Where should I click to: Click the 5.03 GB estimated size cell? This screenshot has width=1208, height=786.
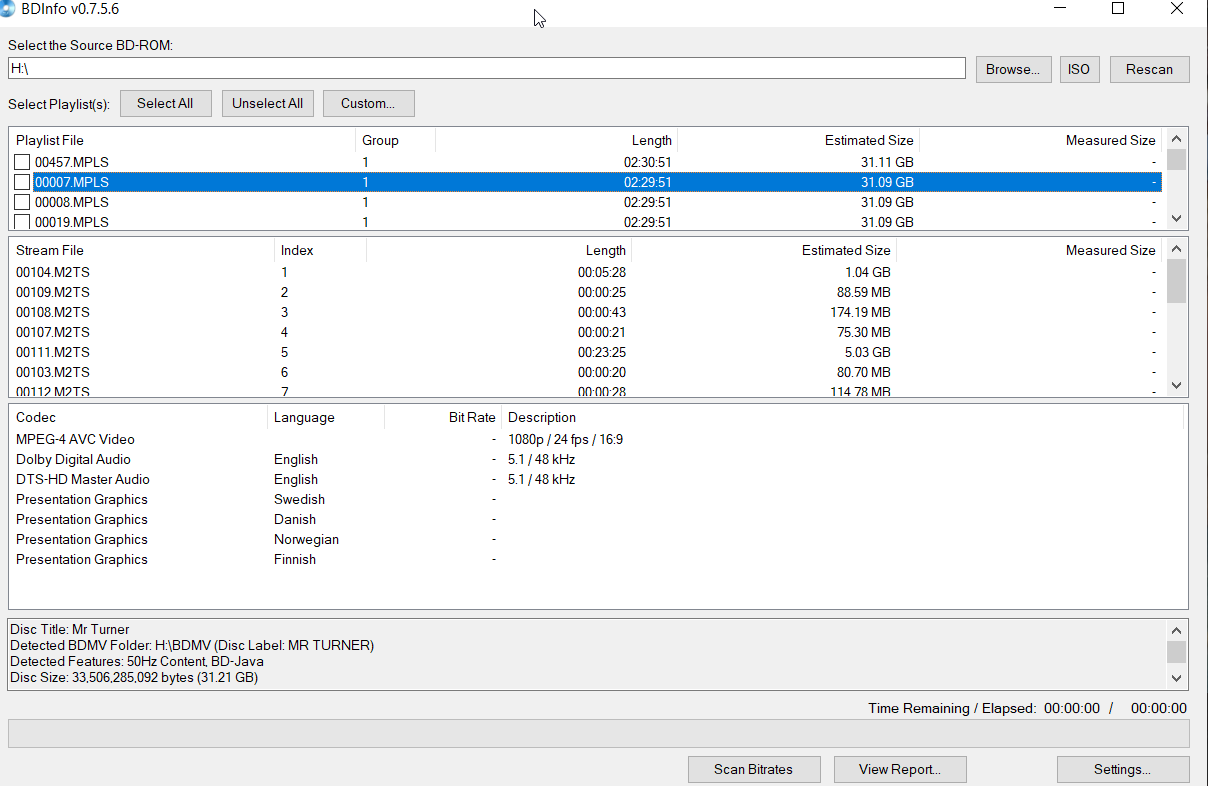(x=867, y=352)
